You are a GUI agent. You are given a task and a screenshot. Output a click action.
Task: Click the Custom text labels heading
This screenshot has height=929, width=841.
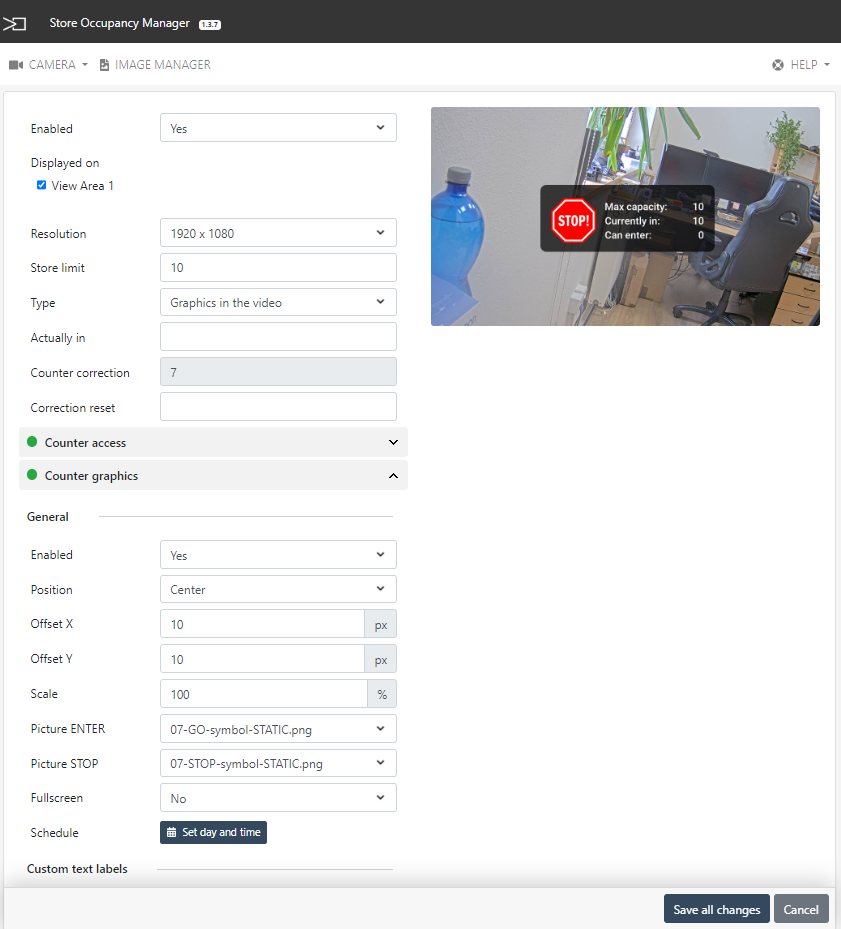point(77,869)
